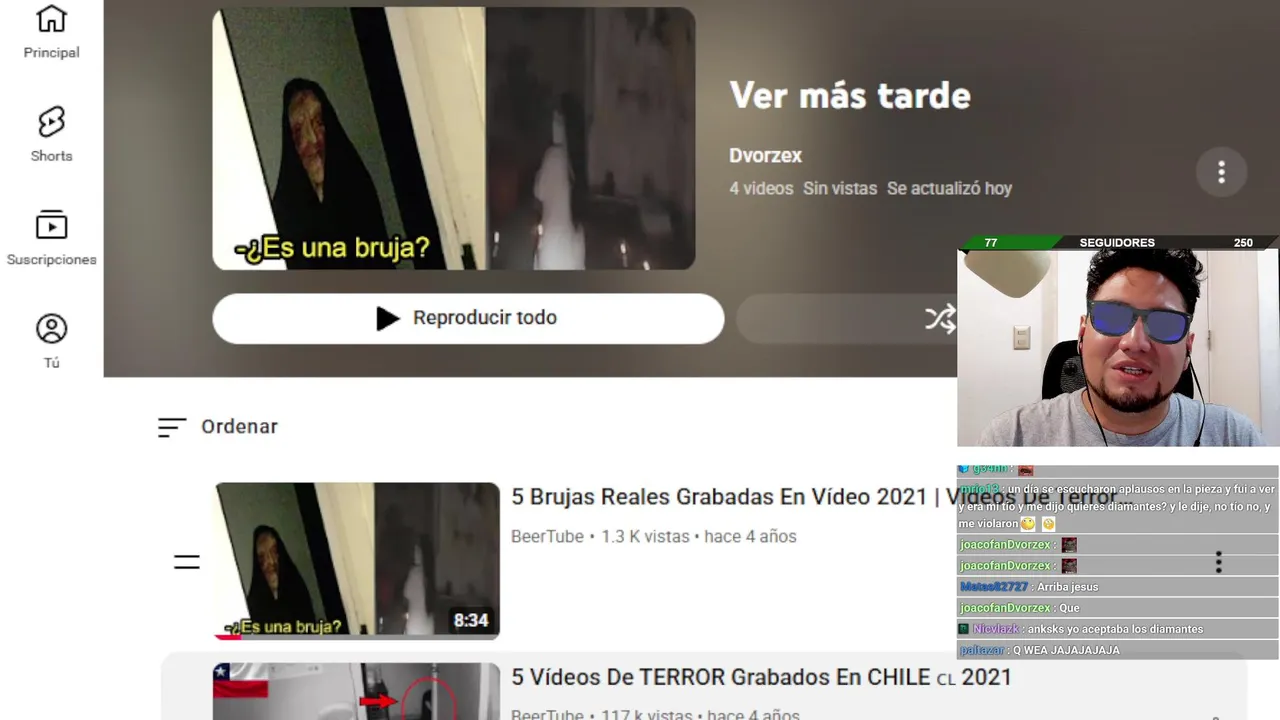Open Suscripciones icon in sidebar

51,225
